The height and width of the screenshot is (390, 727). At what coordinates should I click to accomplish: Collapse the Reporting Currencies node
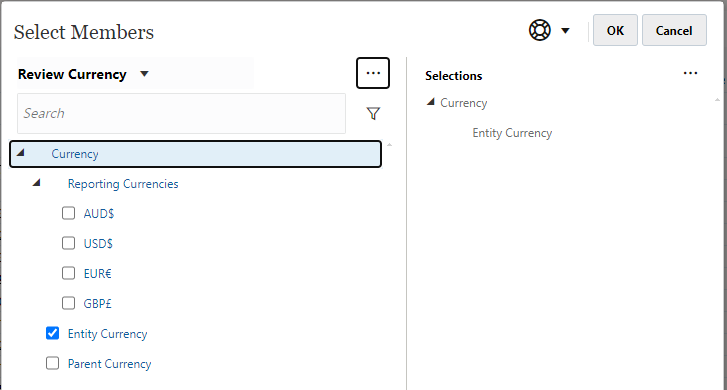click(37, 183)
